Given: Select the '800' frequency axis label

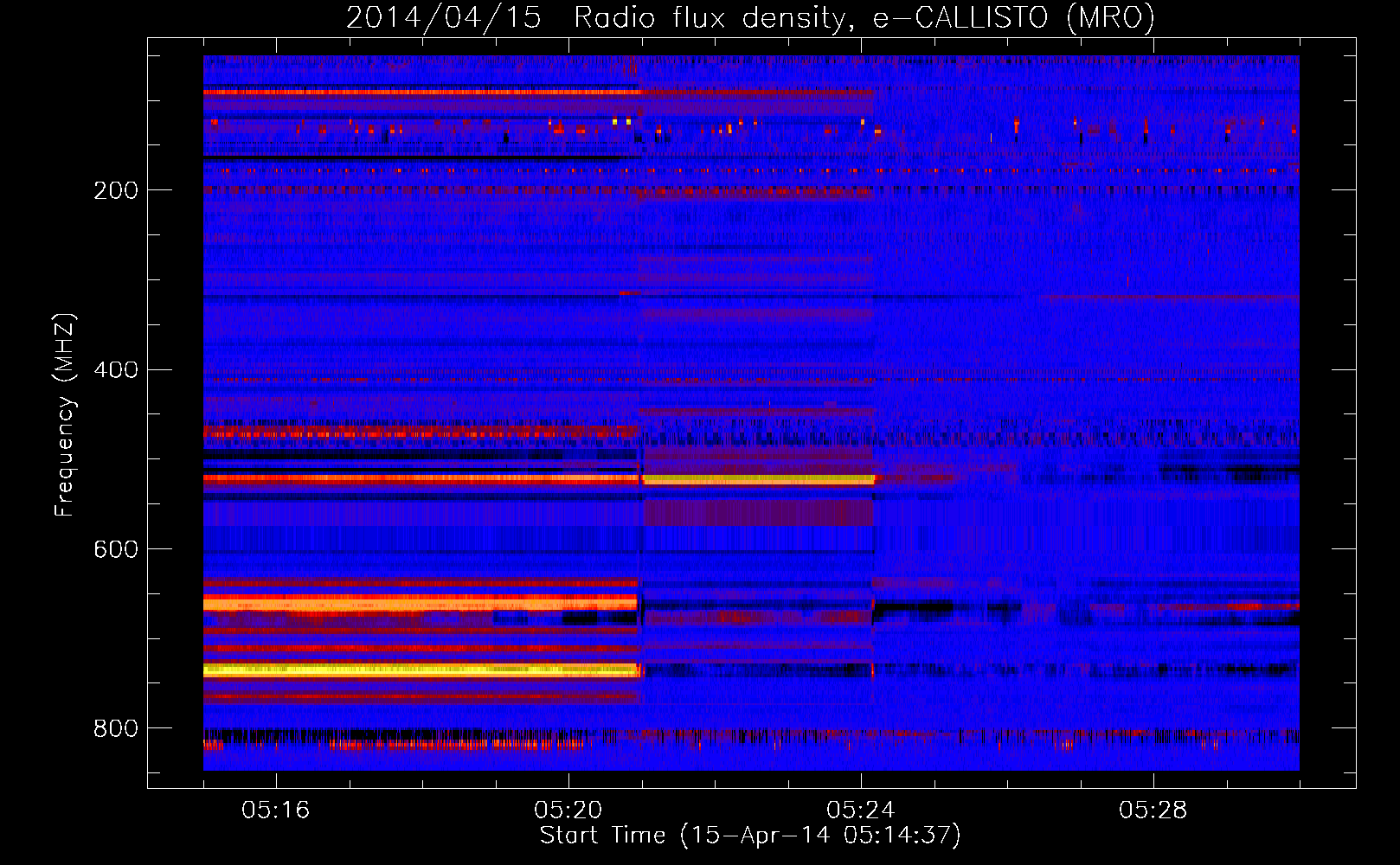Looking at the screenshot, I should click(x=116, y=728).
